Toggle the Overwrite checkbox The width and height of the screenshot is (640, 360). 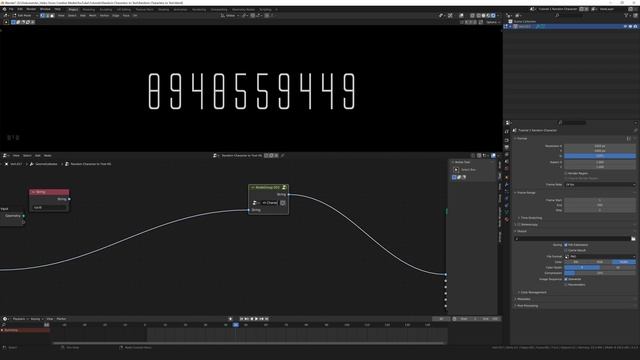click(566, 279)
